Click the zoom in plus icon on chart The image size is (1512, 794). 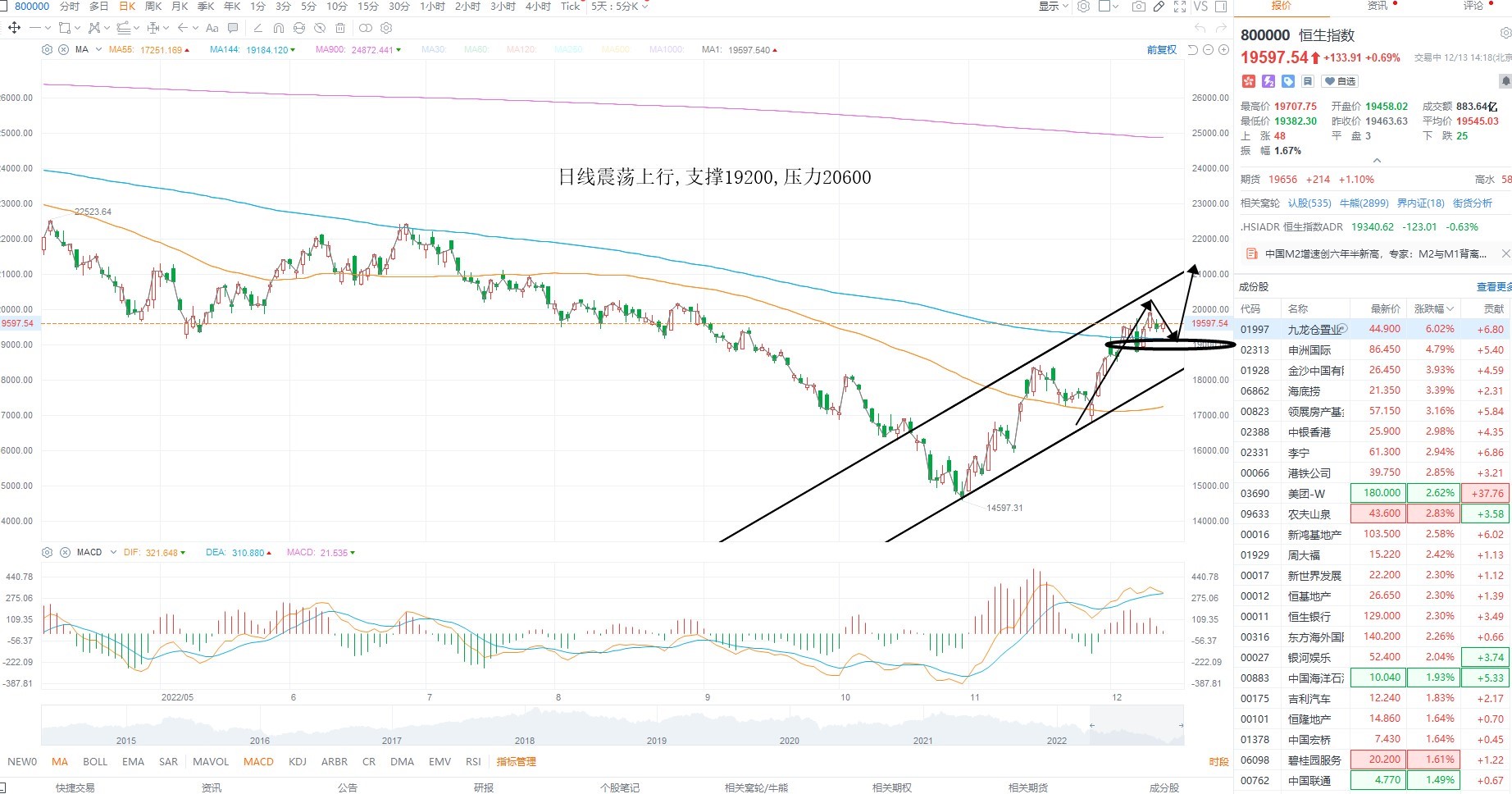[x=1223, y=50]
